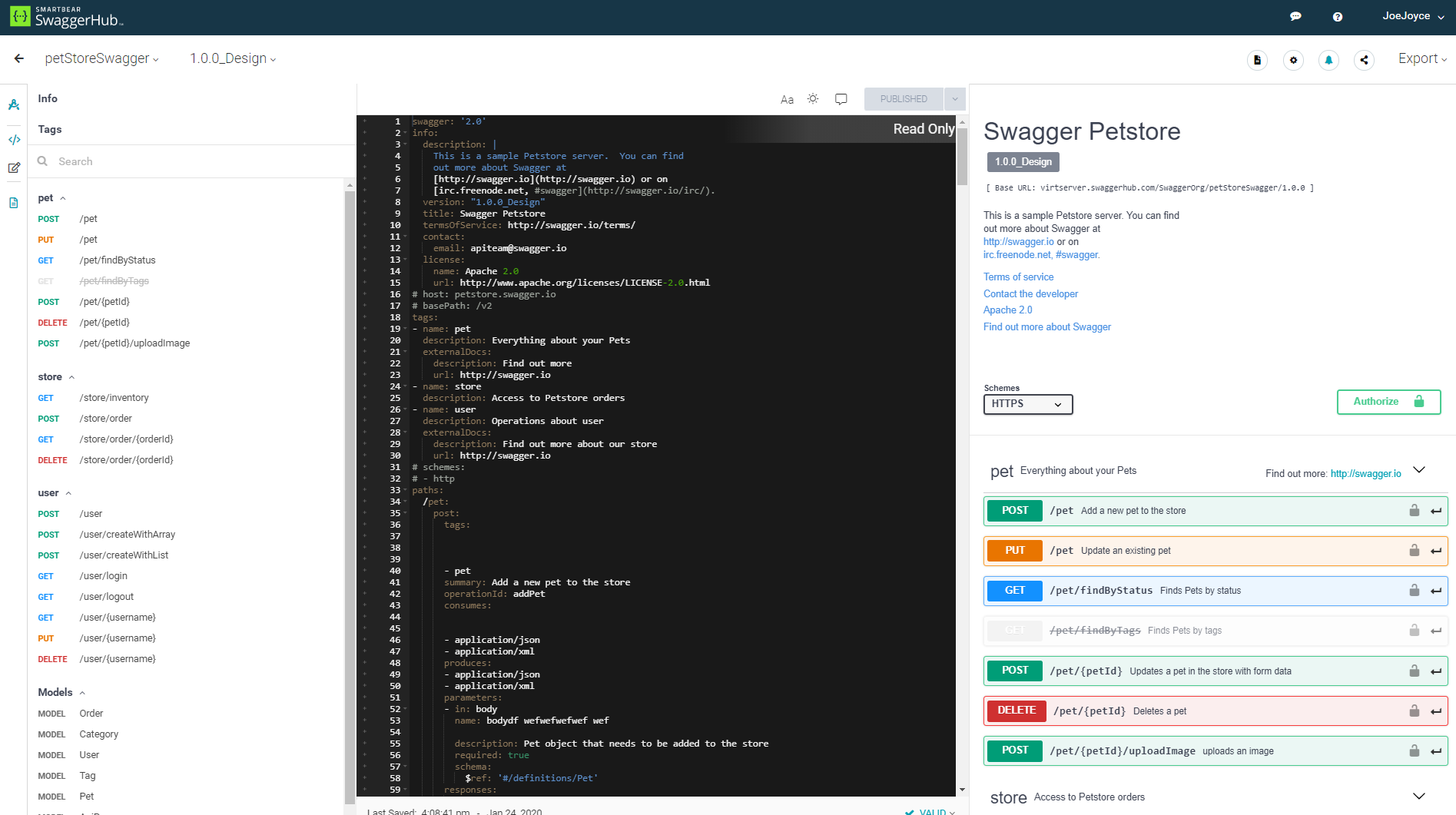
Task: Open the share icon
Action: tap(1365, 59)
